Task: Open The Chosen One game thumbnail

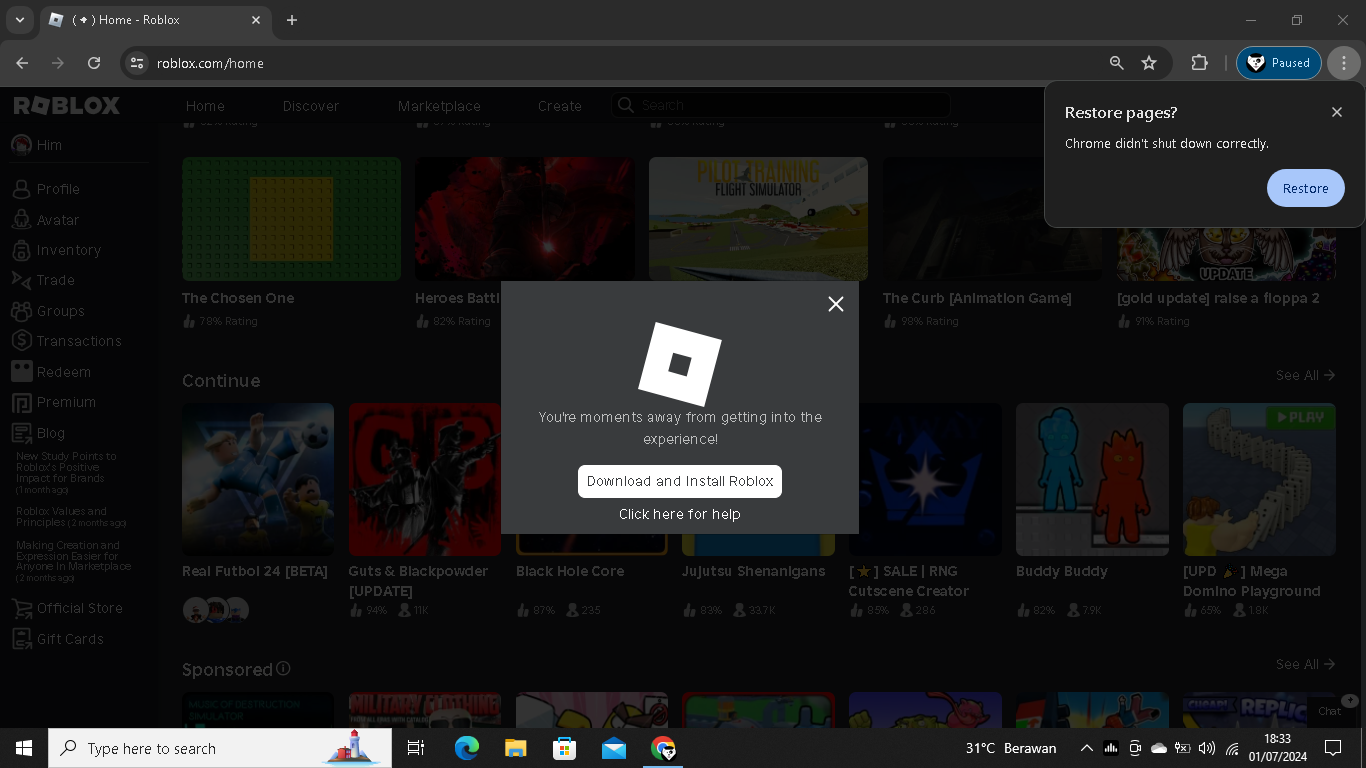Action: pyautogui.click(x=291, y=219)
